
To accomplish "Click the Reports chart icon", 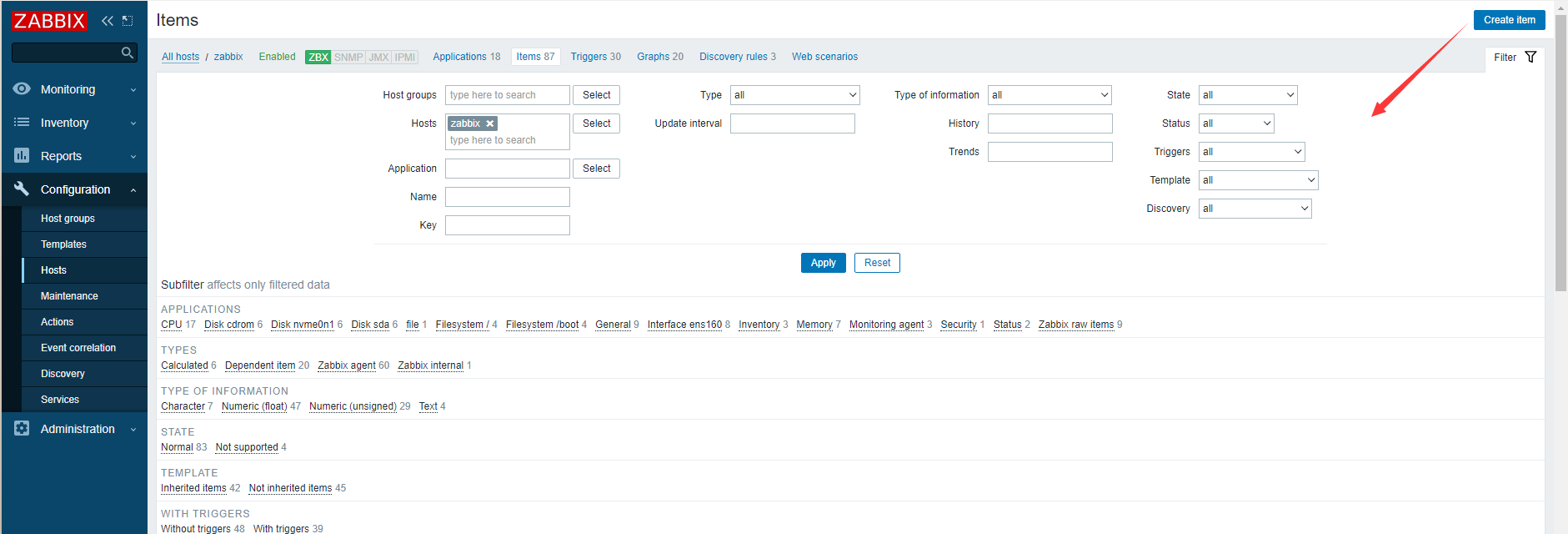I will 22,155.
